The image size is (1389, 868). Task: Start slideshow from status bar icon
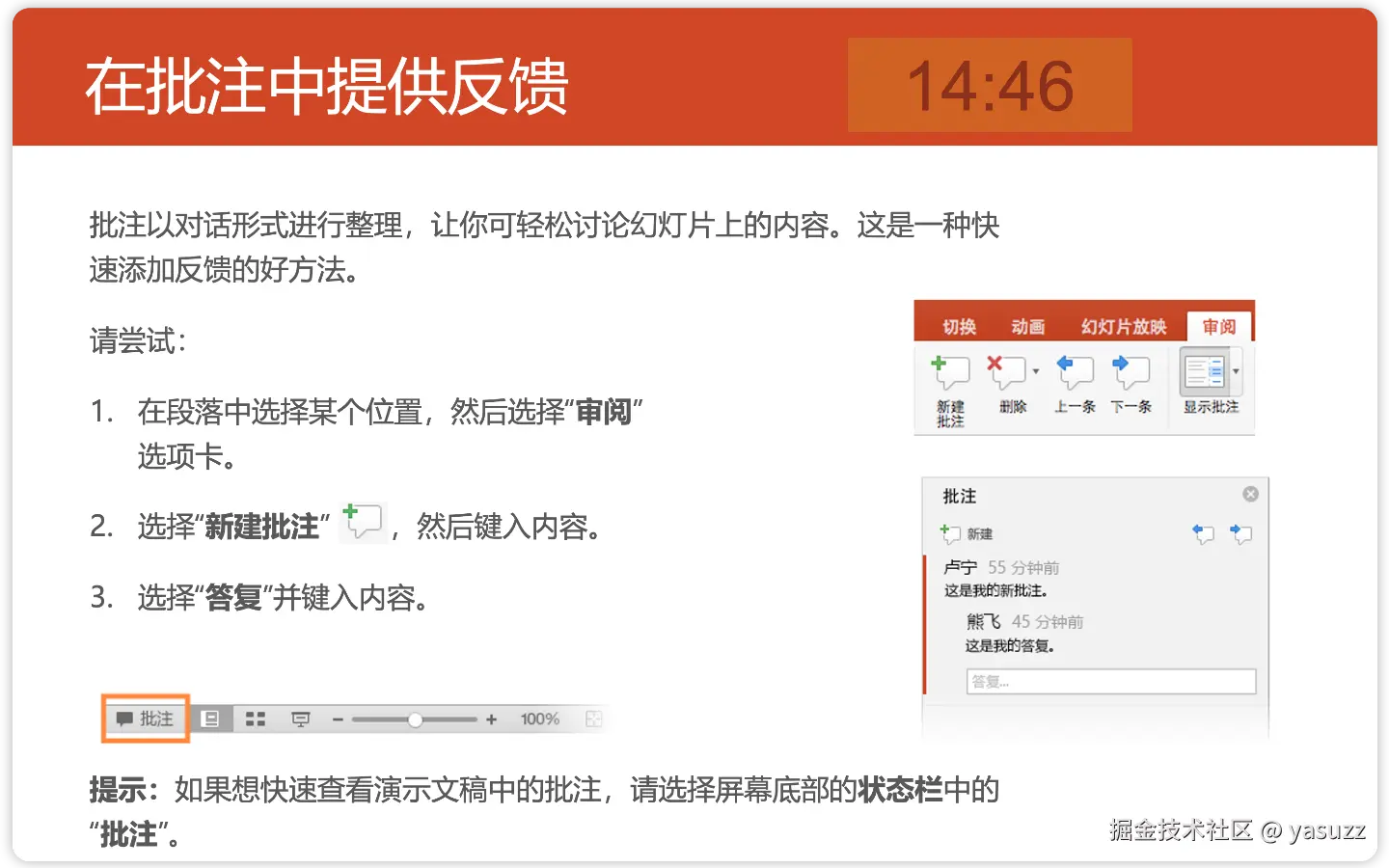point(301,719)
